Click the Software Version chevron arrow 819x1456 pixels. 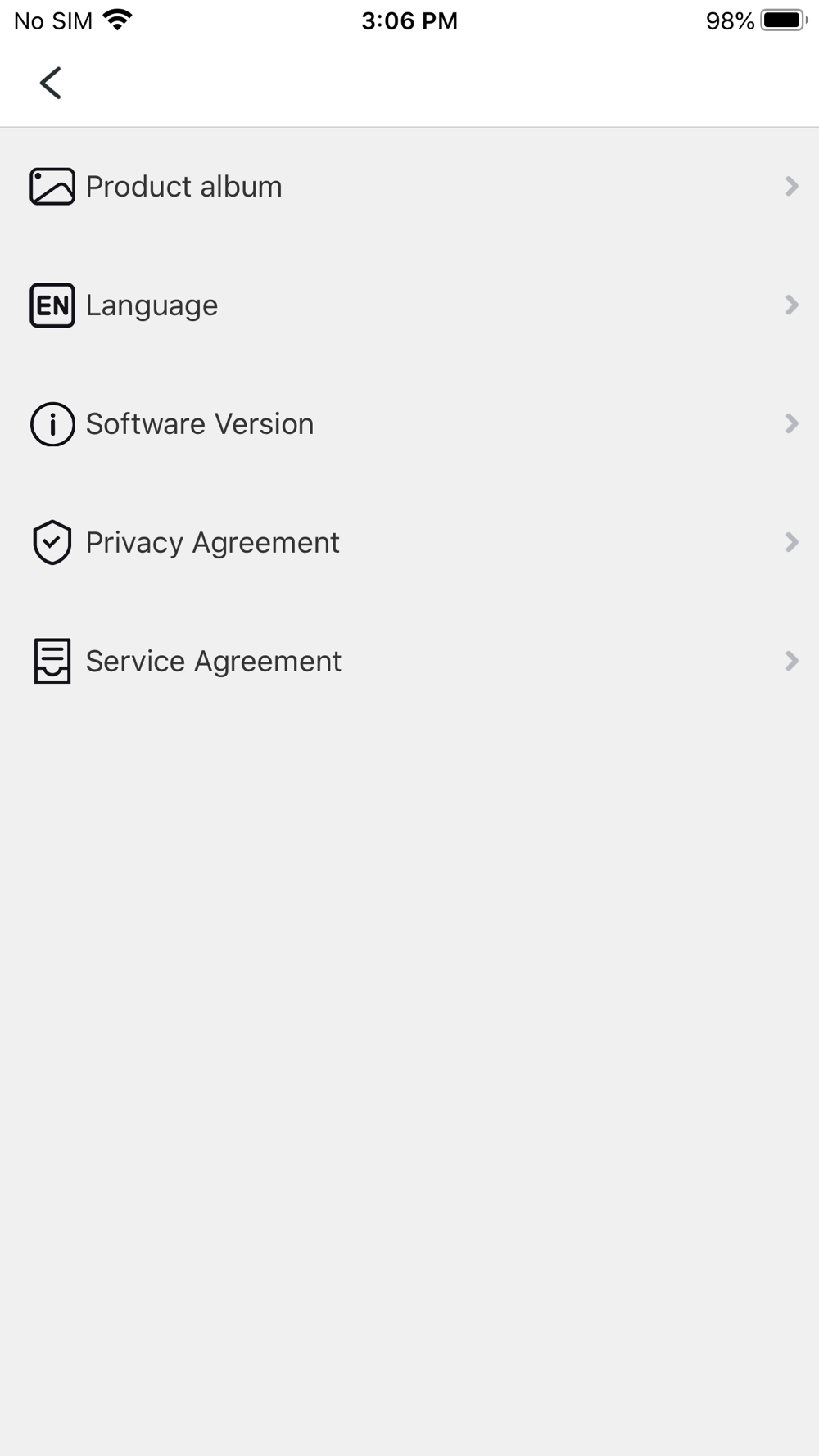coord(791,424)
